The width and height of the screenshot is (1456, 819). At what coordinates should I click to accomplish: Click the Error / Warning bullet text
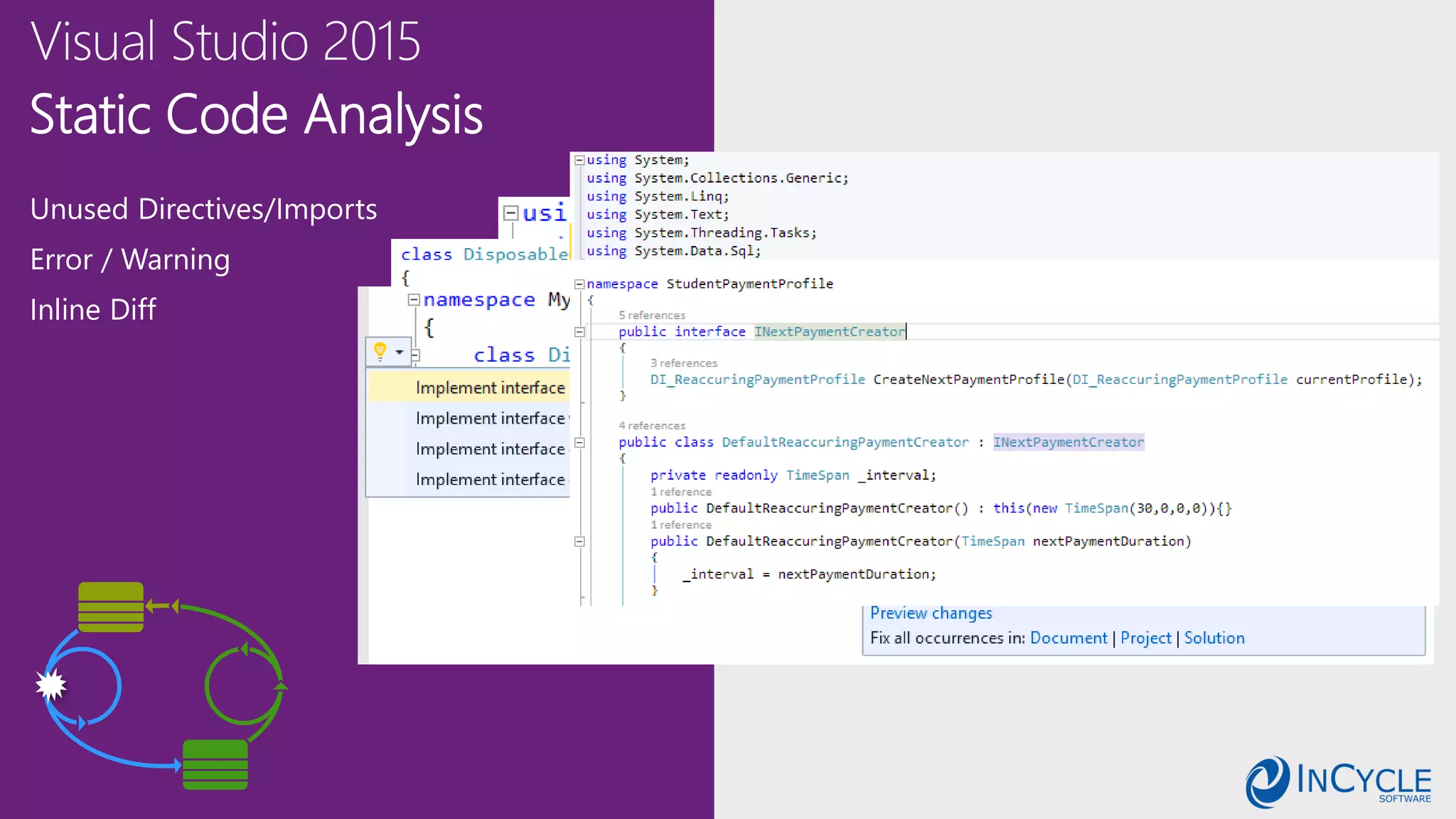coord(130,260)
